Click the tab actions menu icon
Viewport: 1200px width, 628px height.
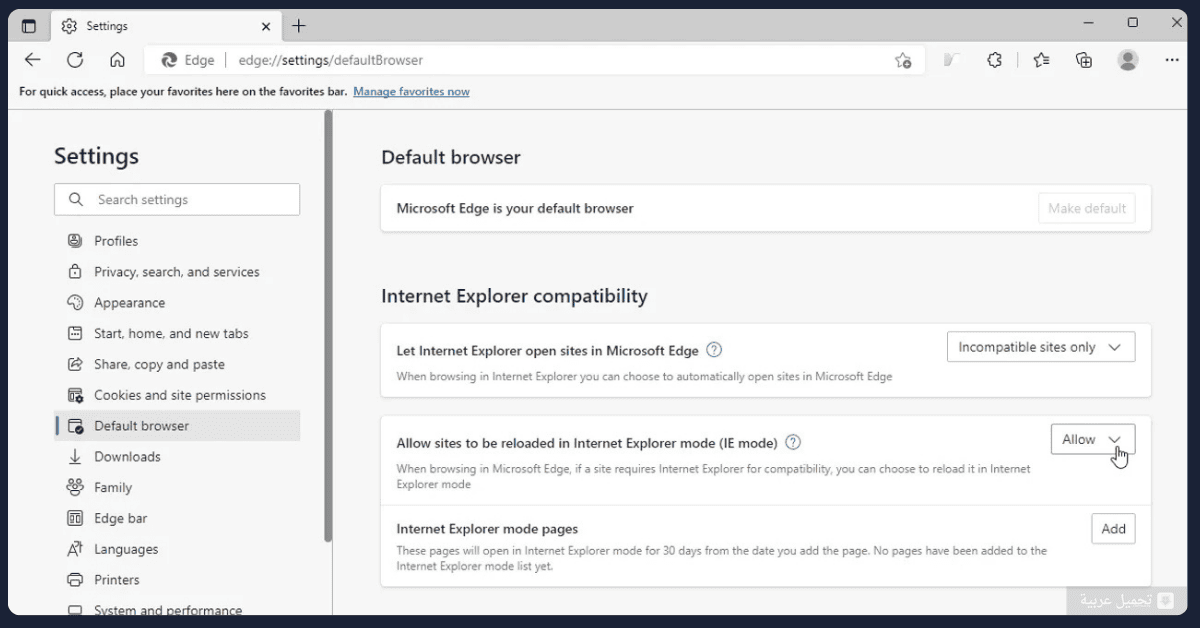point(29,26)
